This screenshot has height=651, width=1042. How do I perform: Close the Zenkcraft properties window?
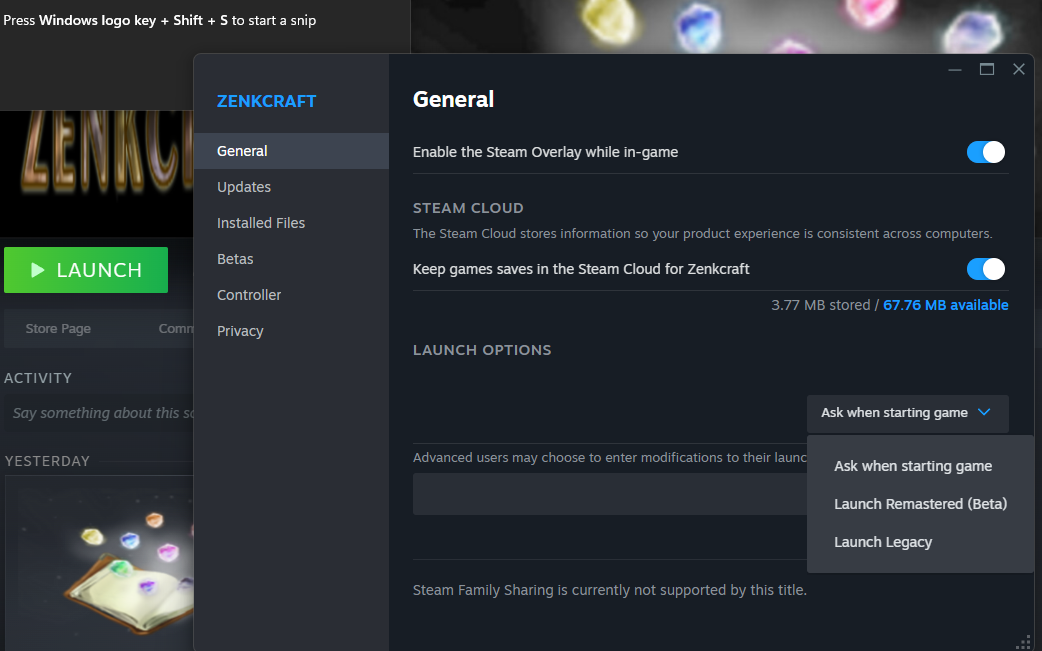[1019, 69]
